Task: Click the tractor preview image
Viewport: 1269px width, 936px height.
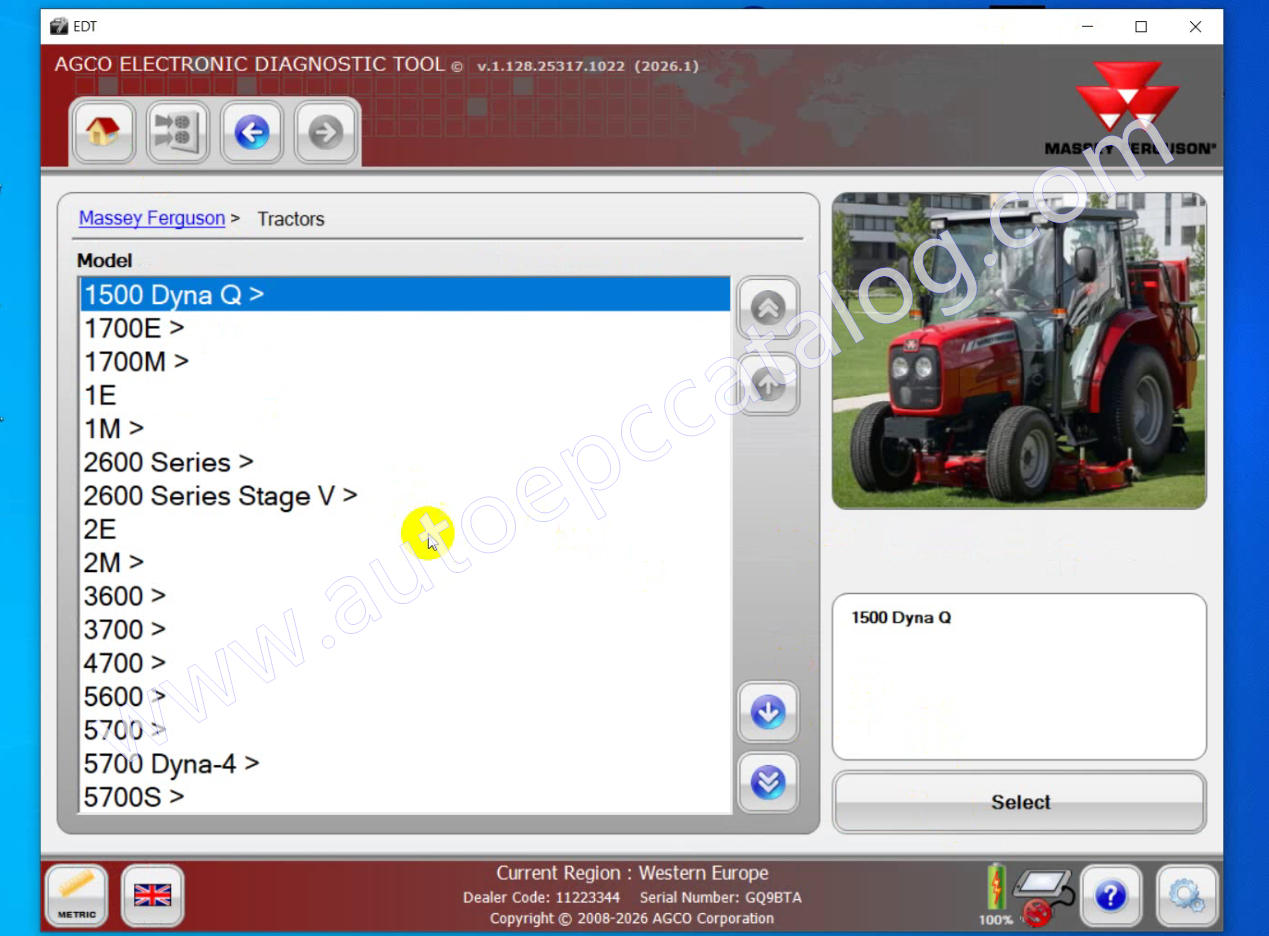Action: point(1018,351)
